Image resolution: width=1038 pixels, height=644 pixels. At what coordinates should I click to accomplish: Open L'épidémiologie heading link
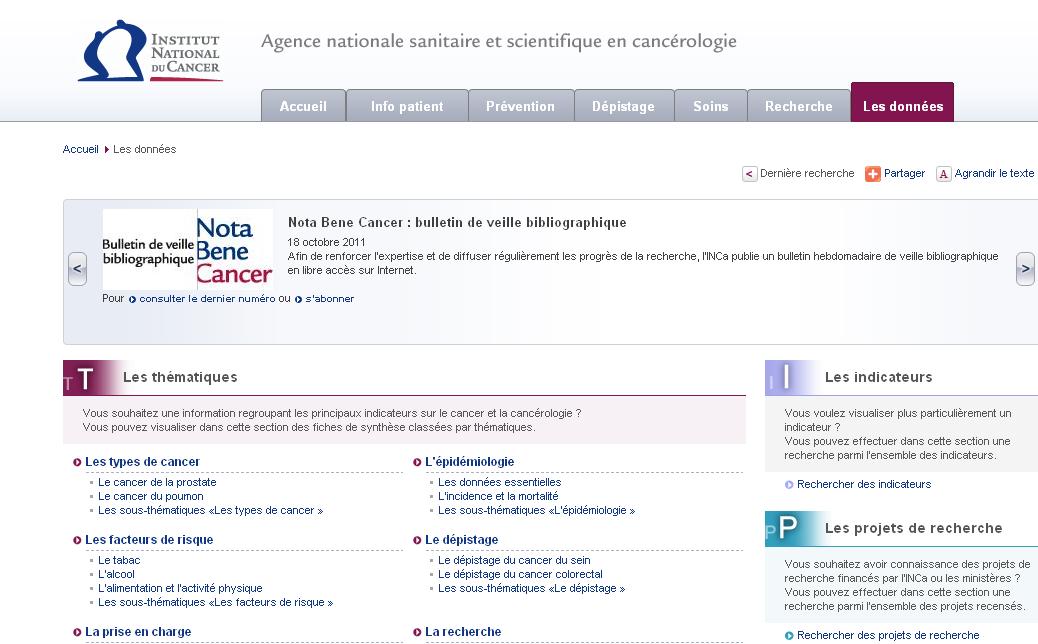(x=469, y=462)
